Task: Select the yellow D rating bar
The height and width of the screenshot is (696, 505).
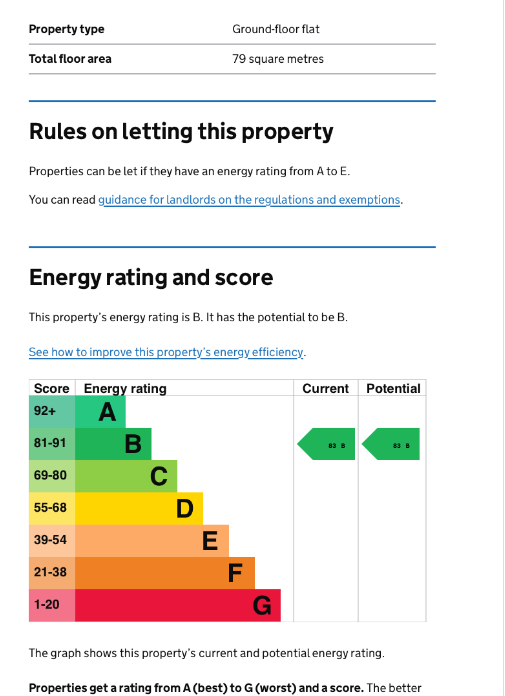Action: point(139,508)
